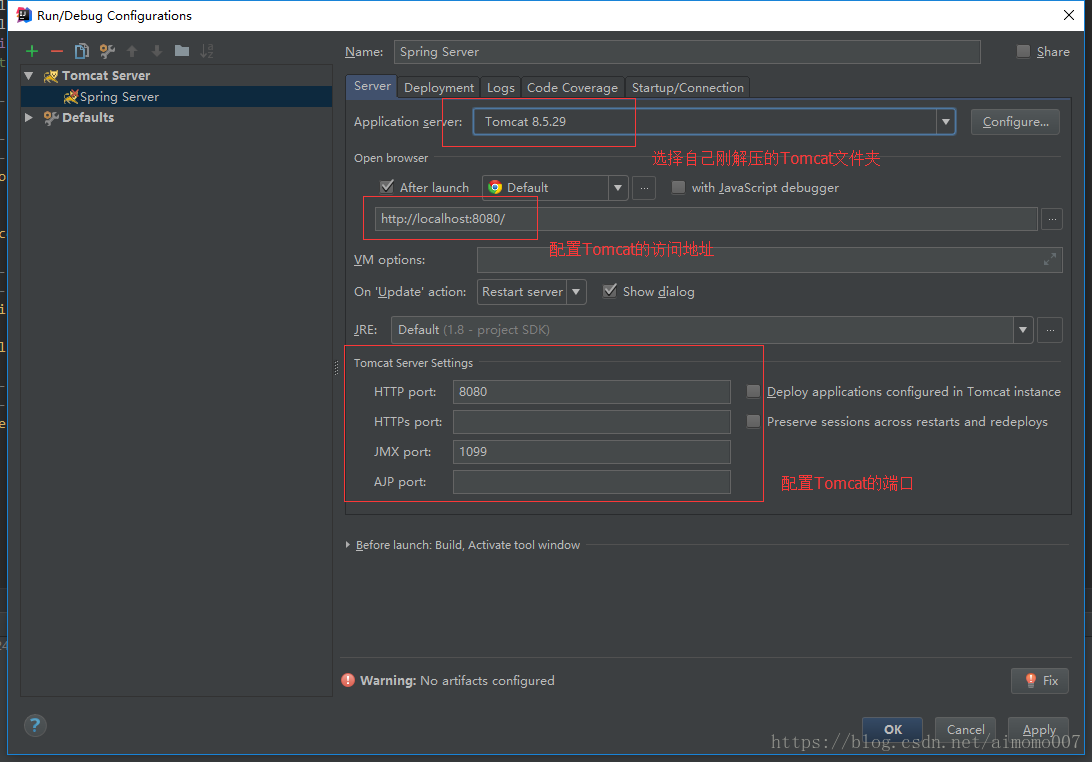Viewport: 1092px width, 762px height.
Task: Select Tomcat Server tree node
Action: pyautogui.click(x=105, y=75)
